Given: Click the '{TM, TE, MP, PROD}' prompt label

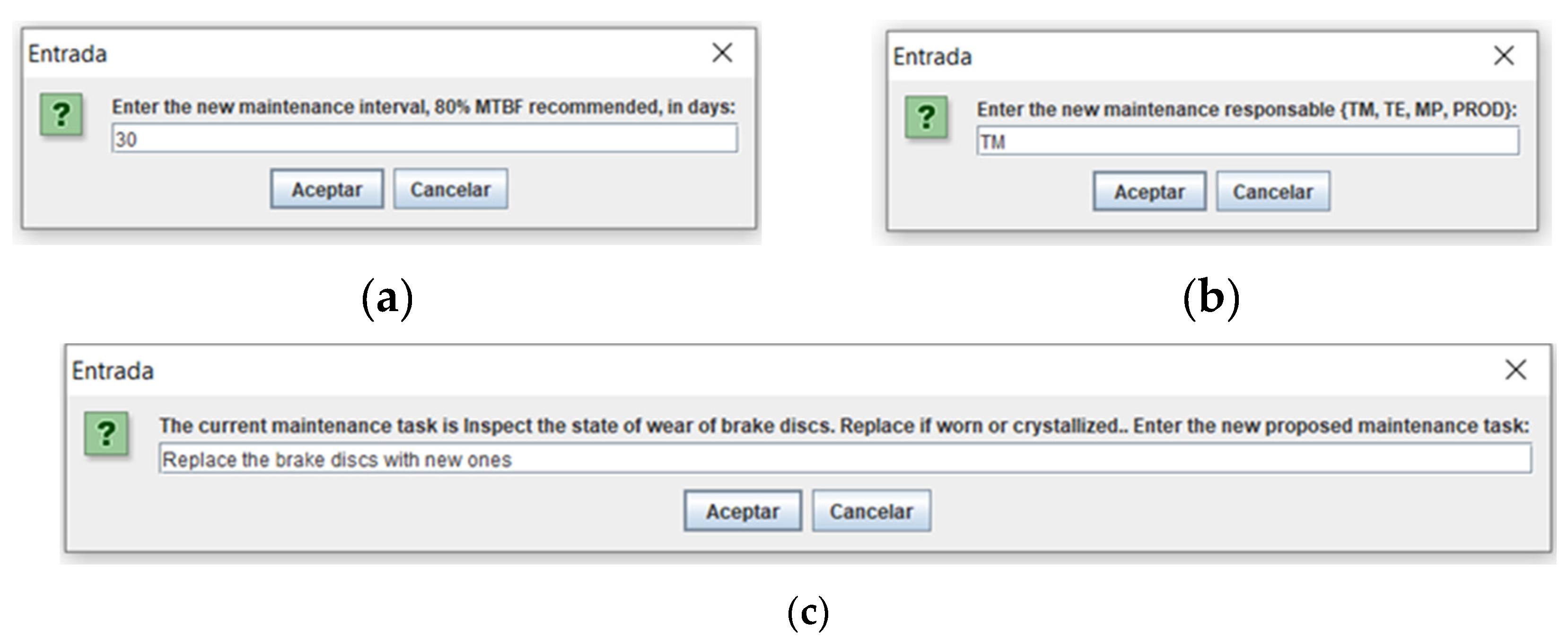Looking at the screenshot, I should (x=1428, y=110).
